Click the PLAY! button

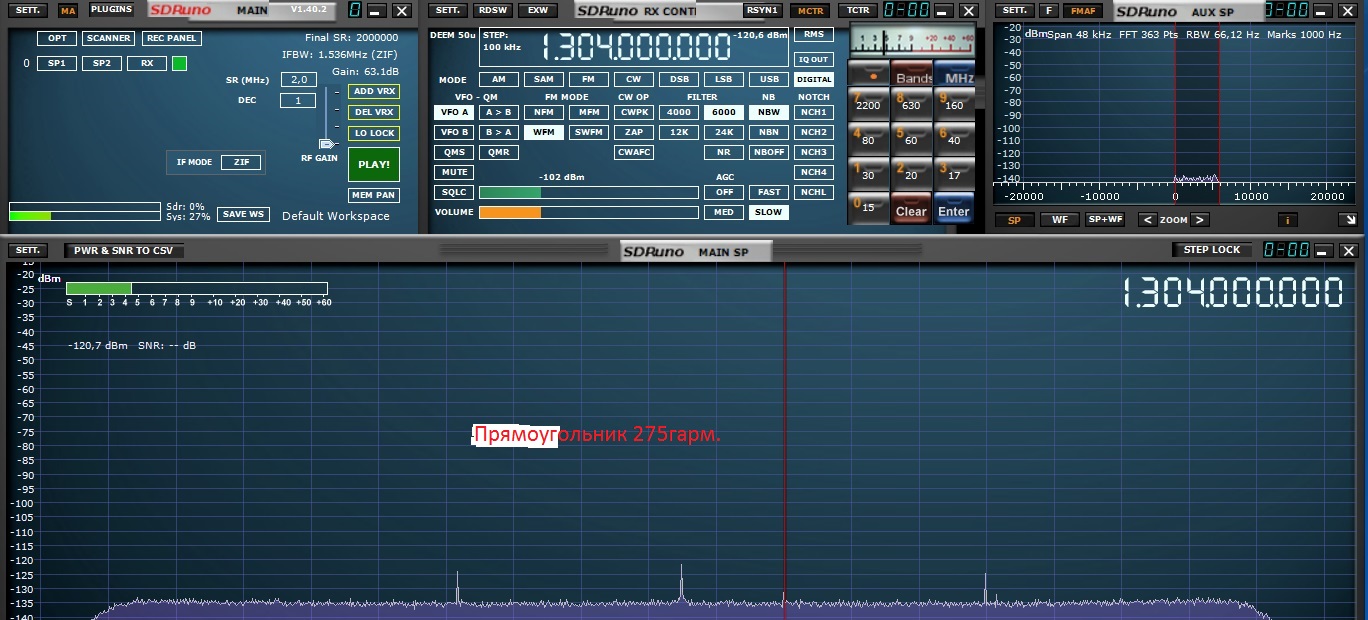pyautogui.click(x=374, y=164)
